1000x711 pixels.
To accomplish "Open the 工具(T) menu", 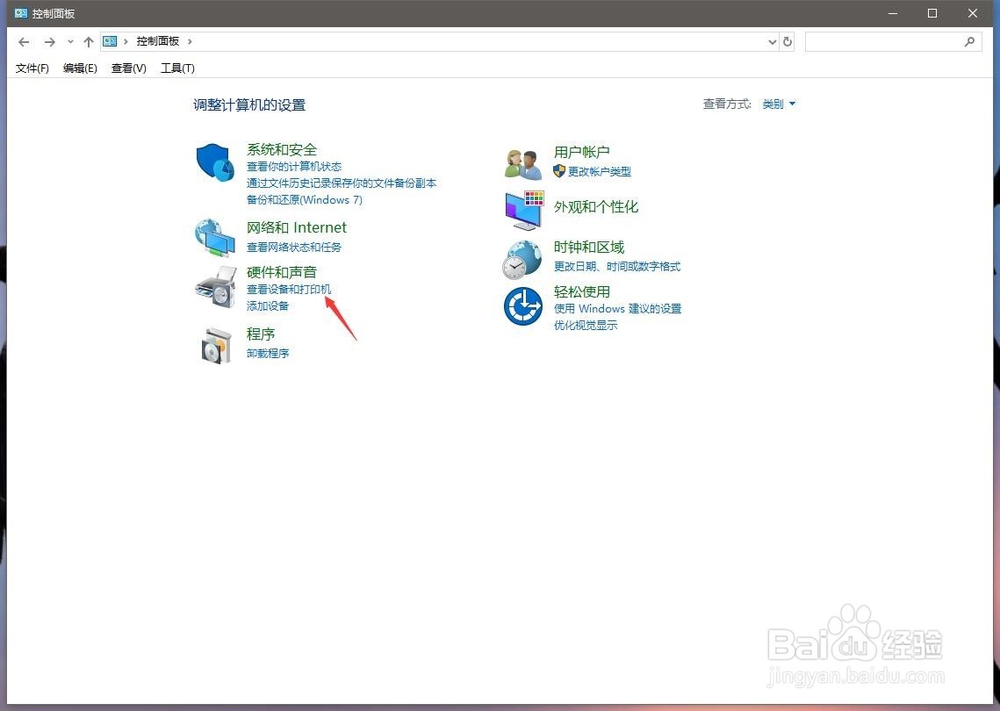I will 177,68.
